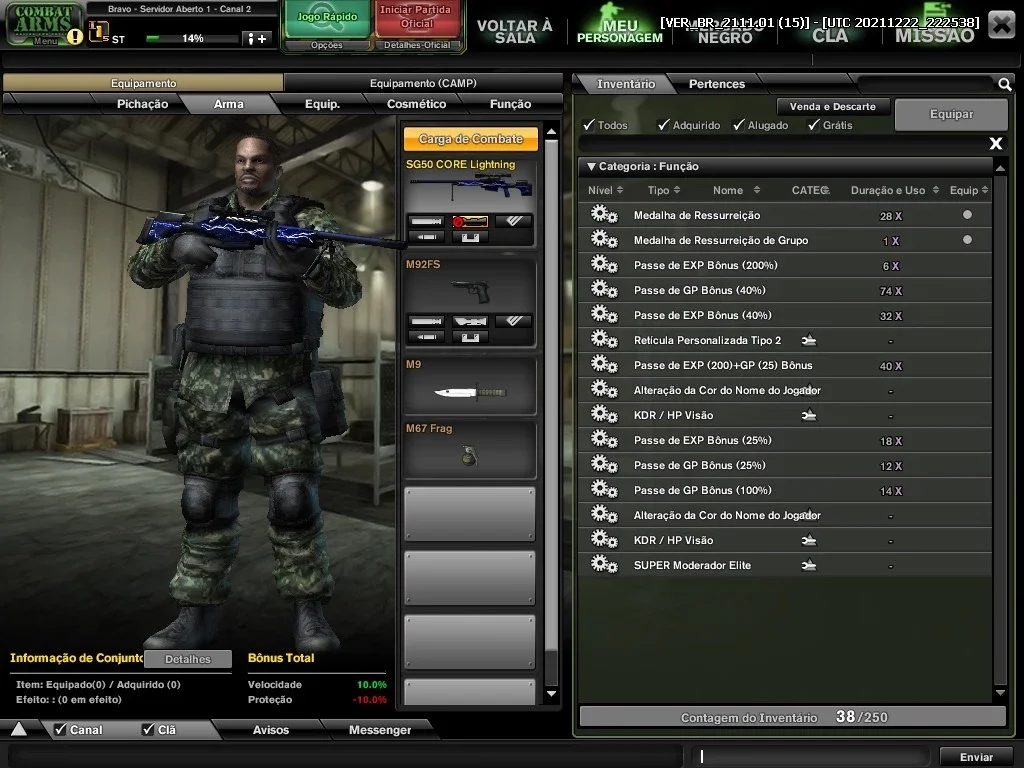
Task: Open the Cosmético tab
Action: (417, 104)
